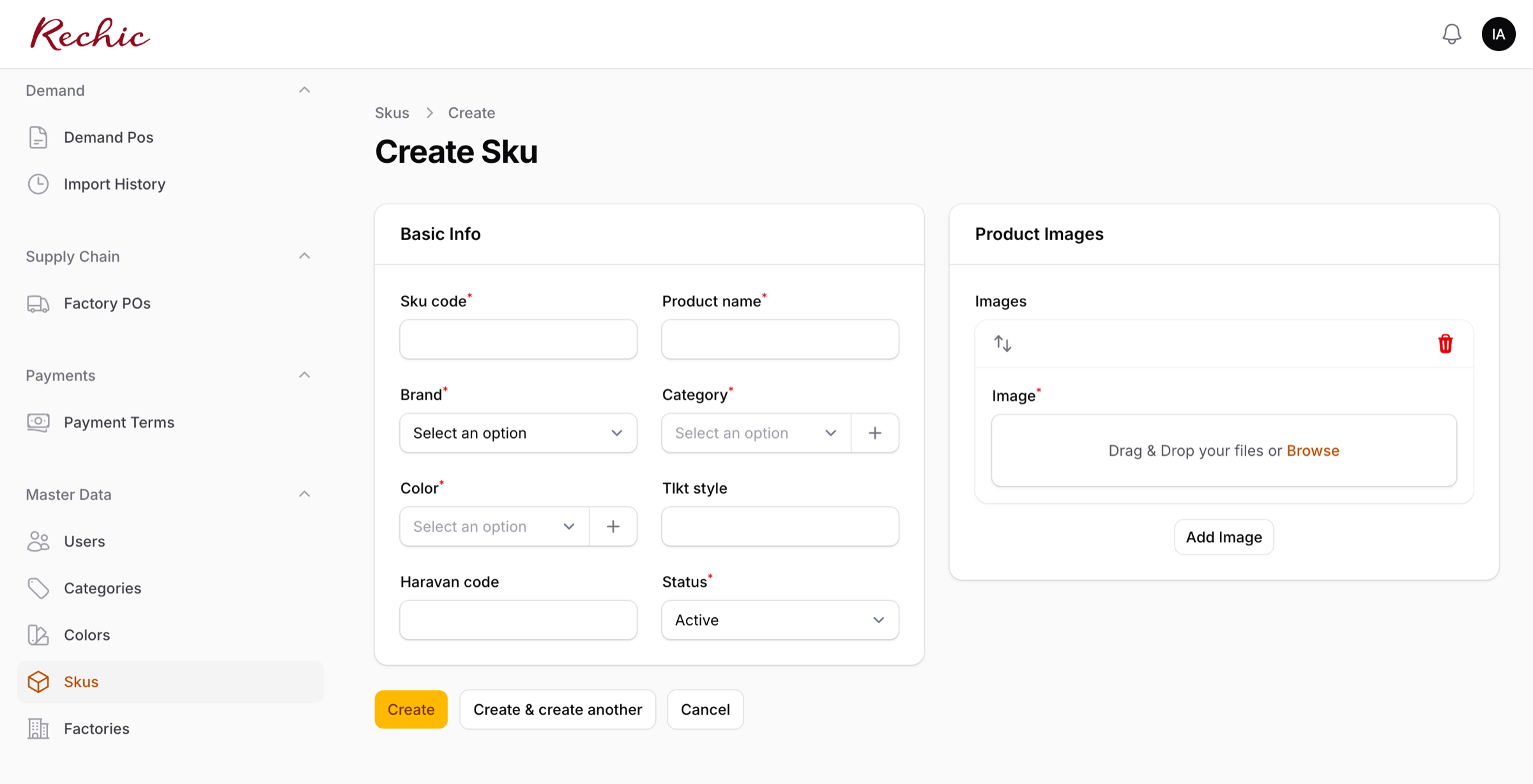Image resolution: width=1533 pixels, height=784 pixels.
Task: Open the Color select dropdown
Action: coord(494,526)
